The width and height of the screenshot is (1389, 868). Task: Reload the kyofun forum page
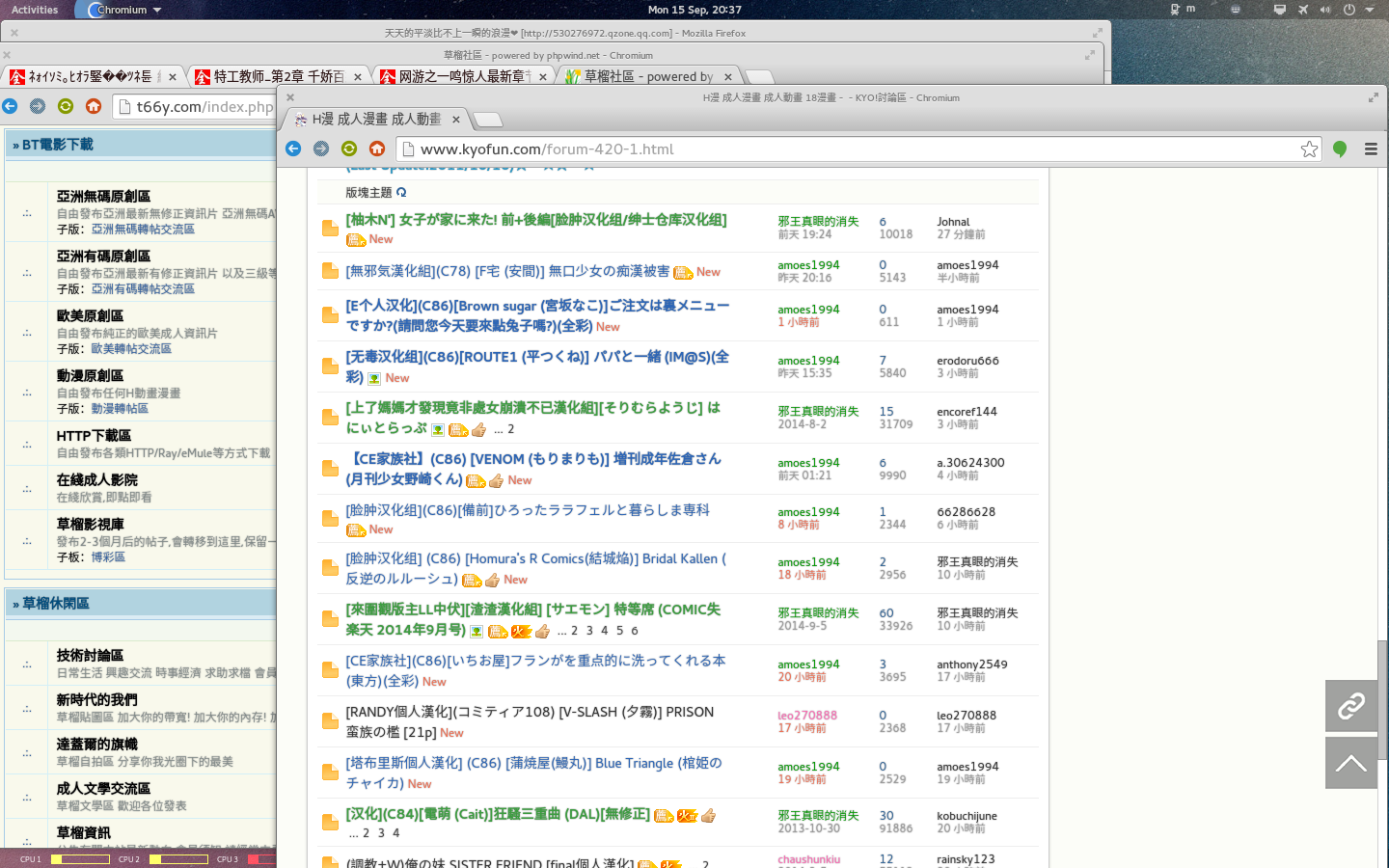click(x=349, y=149)
